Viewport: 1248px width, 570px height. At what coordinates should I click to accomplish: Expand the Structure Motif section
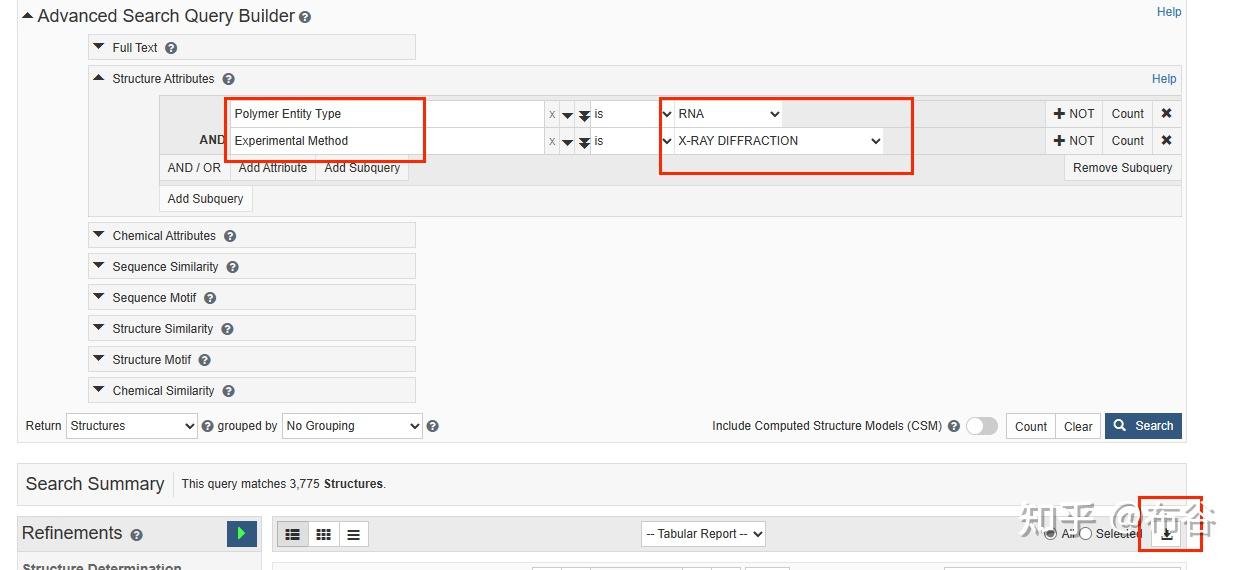[x=151, y=360]
